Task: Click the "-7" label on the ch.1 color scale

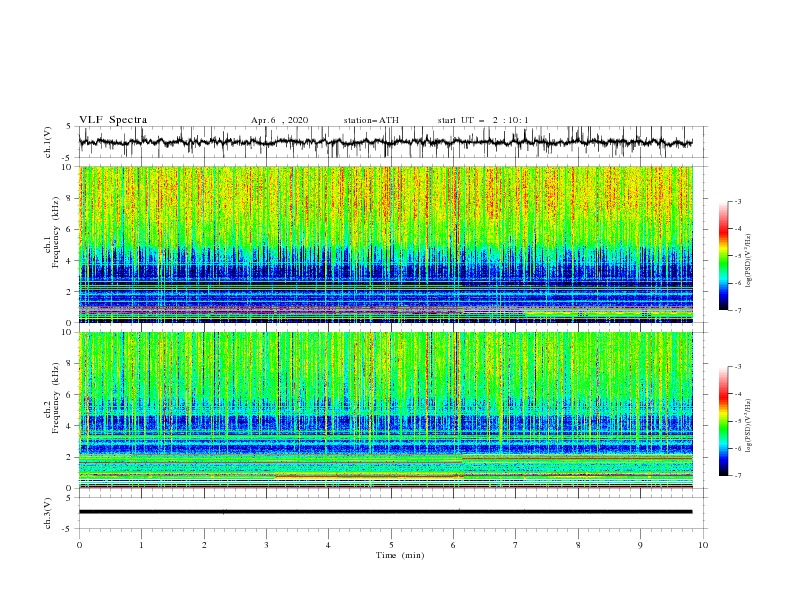Action: [x=737, y=310]
